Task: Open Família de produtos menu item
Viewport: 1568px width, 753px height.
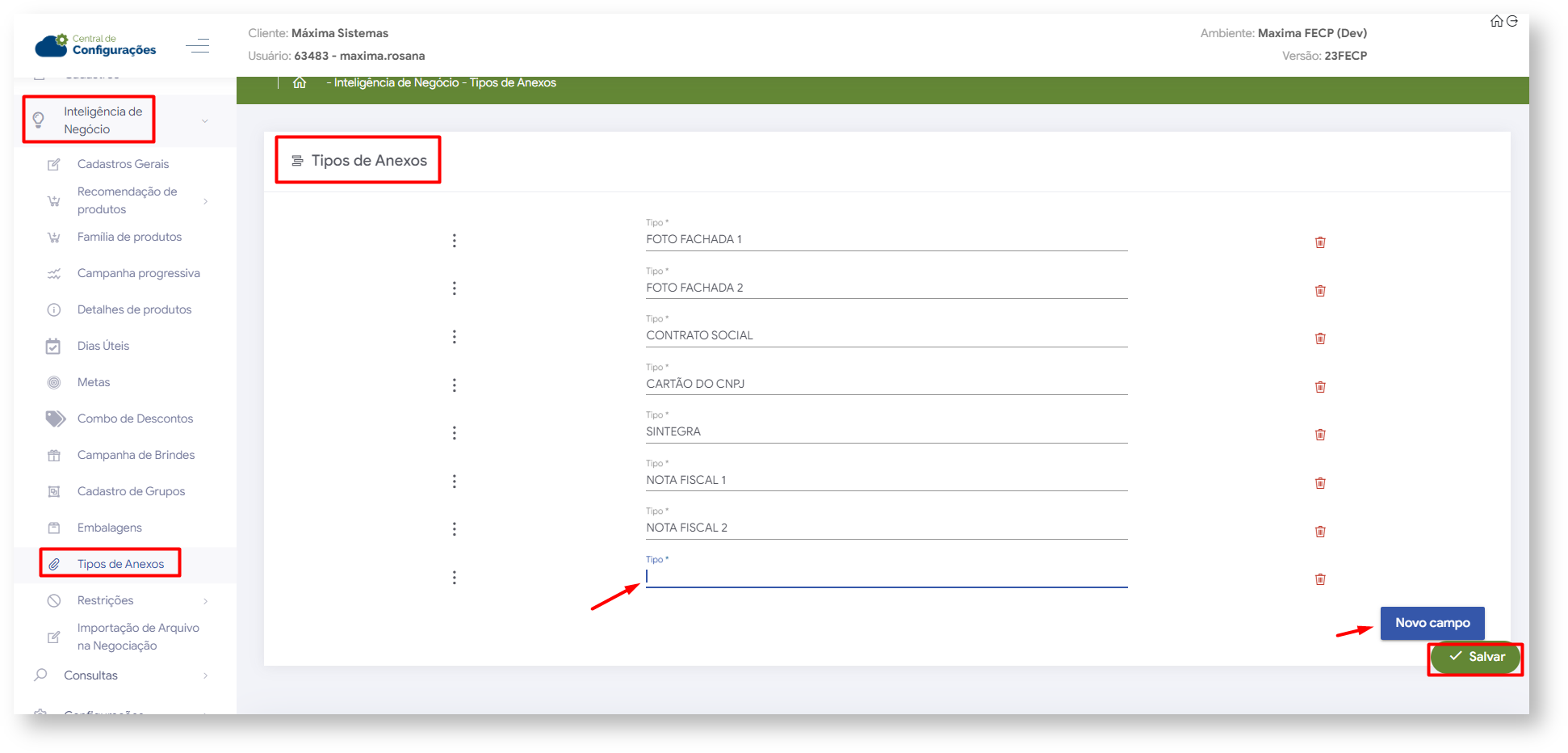Action: coord(129,237)
